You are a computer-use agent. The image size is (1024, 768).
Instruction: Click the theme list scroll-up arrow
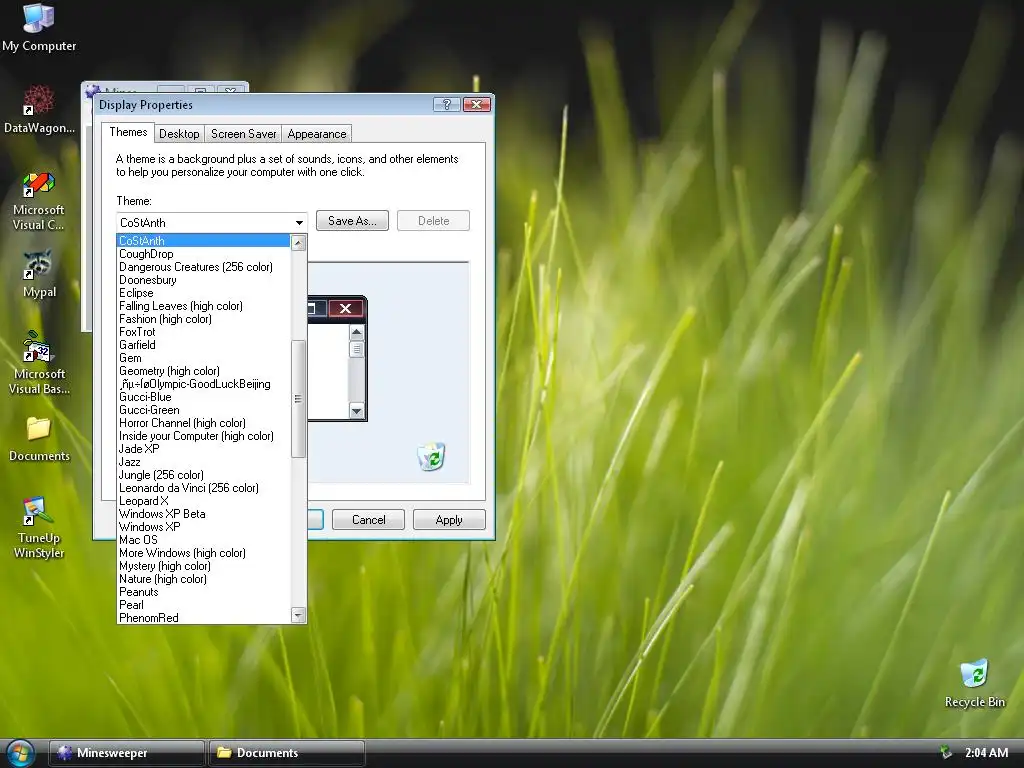pyautogui.click(x=298, y=243)
